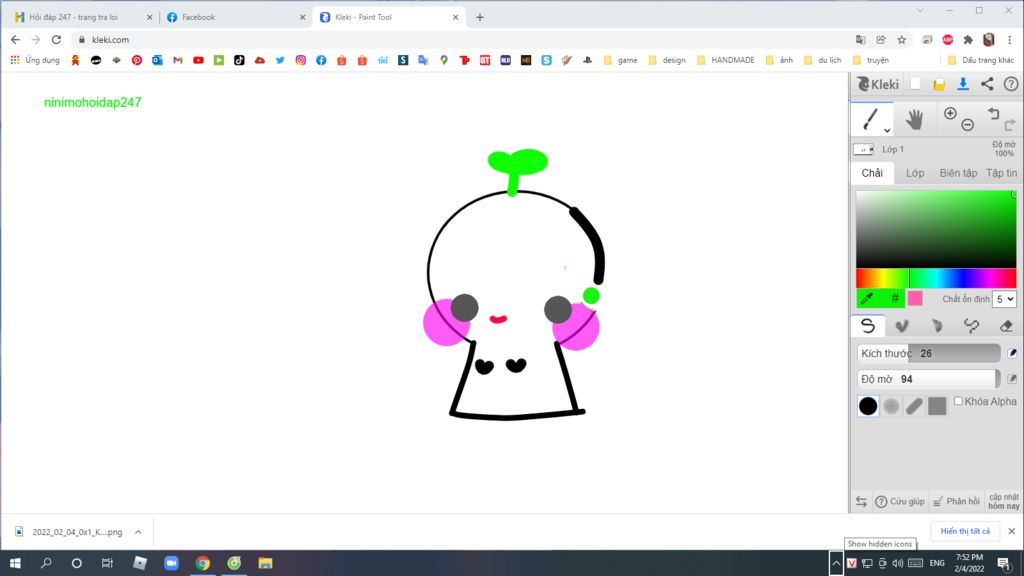Open the HANDMADE bookmarks folder

click(726, 60)
